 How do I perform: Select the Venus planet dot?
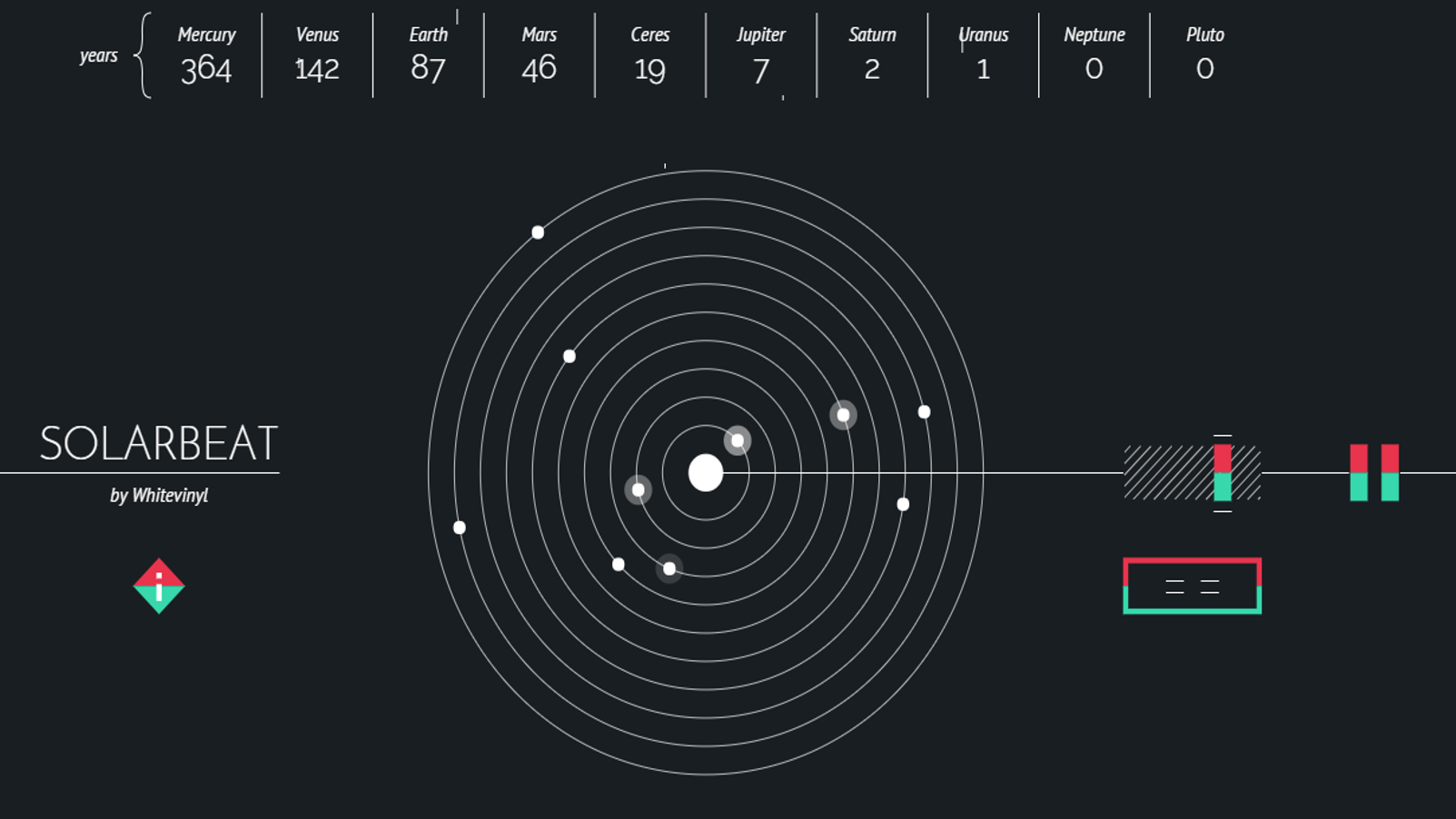tap(639, 490)
